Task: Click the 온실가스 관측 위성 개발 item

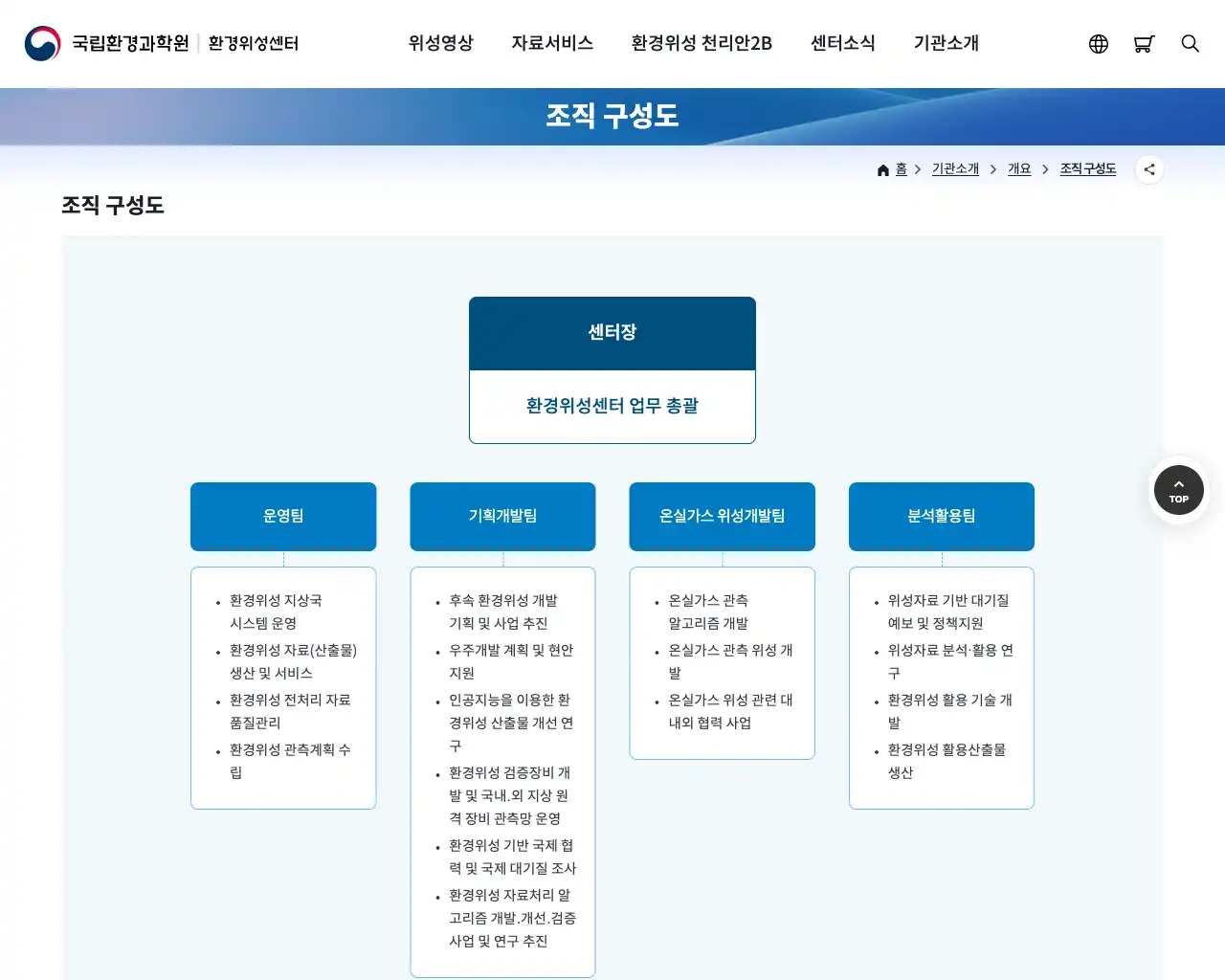Action: pos(730,662)
